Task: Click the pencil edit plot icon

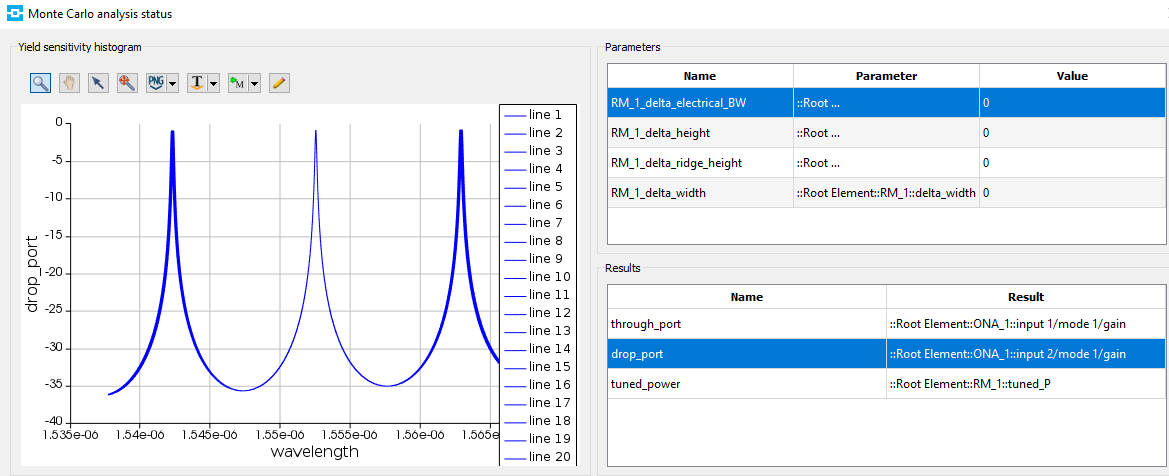Action: tap(279, 83)
